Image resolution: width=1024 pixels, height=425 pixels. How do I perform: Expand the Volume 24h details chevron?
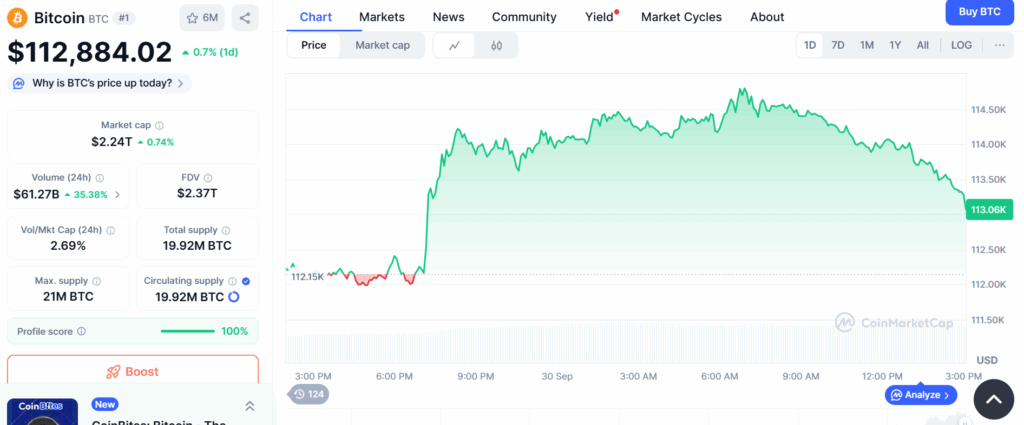pos(117,194)
